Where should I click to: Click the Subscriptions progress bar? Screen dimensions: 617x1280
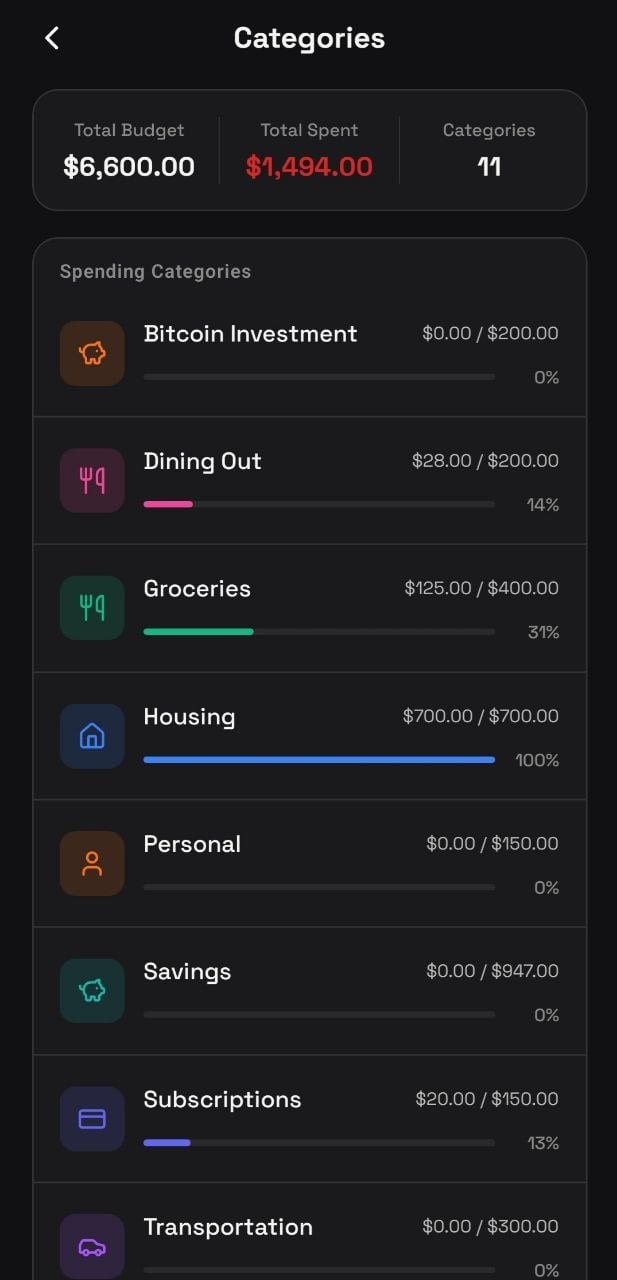point(318,1142)
